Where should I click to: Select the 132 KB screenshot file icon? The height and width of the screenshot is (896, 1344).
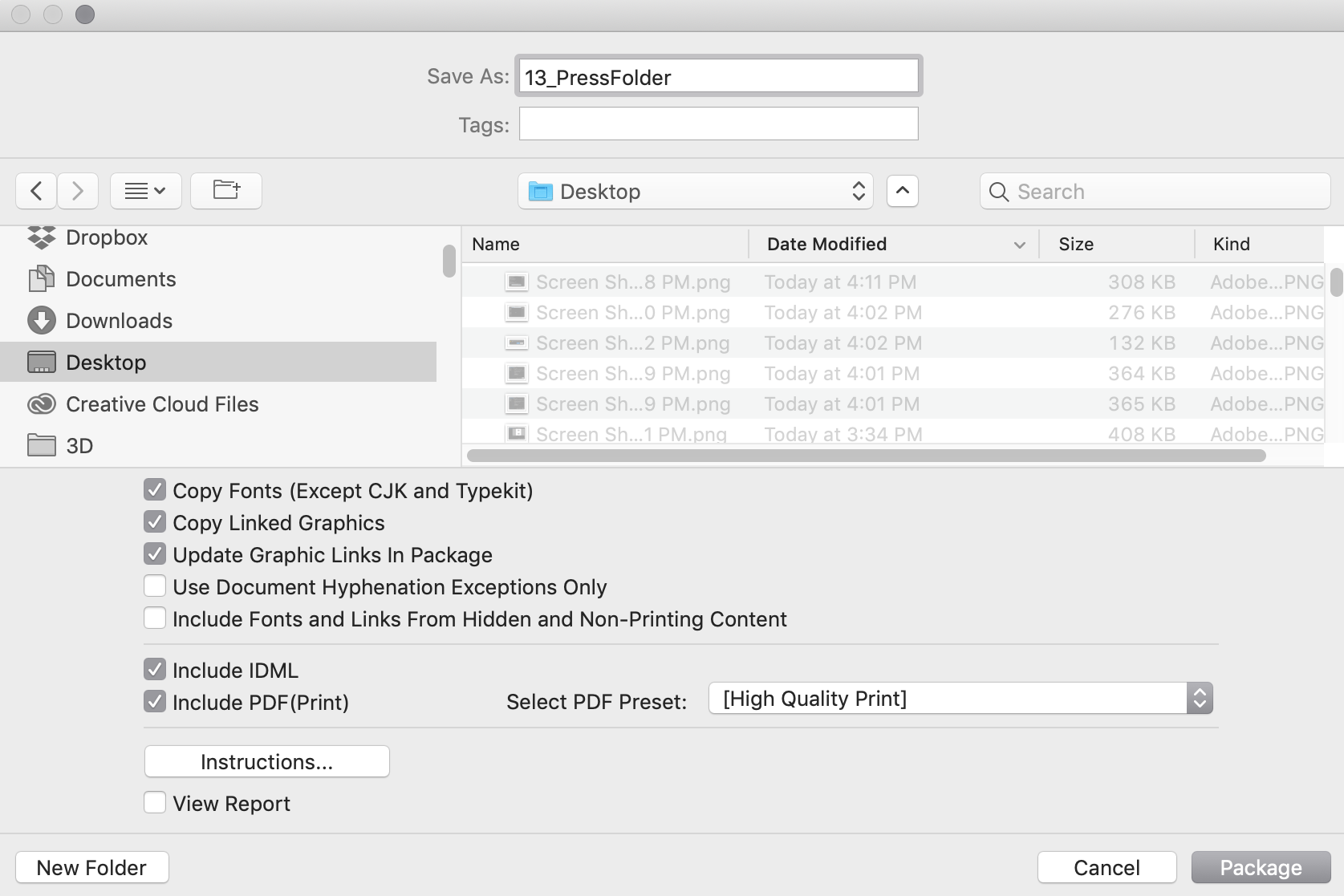click(517, 343)
